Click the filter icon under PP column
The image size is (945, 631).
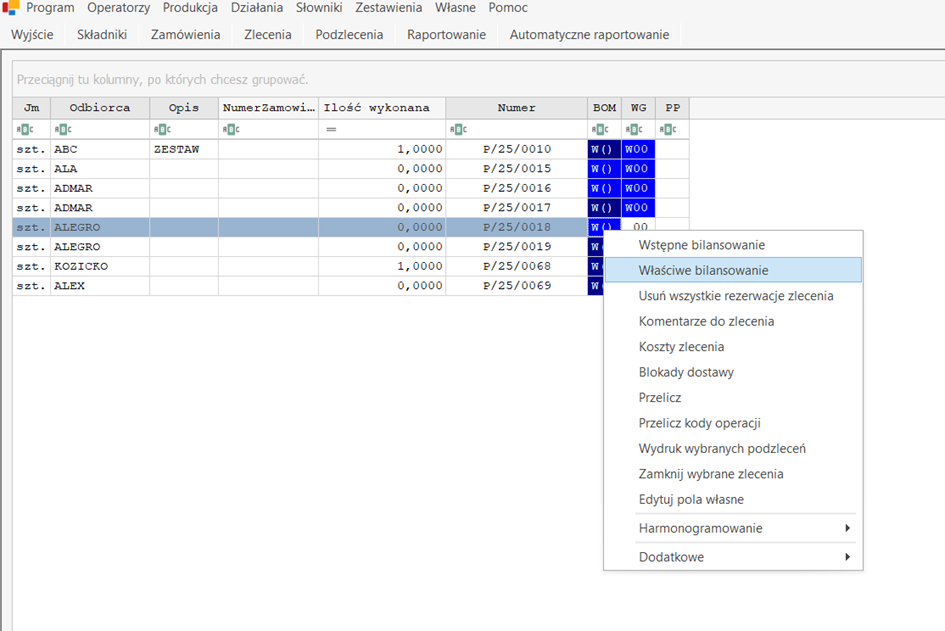(x=668, y=129)
